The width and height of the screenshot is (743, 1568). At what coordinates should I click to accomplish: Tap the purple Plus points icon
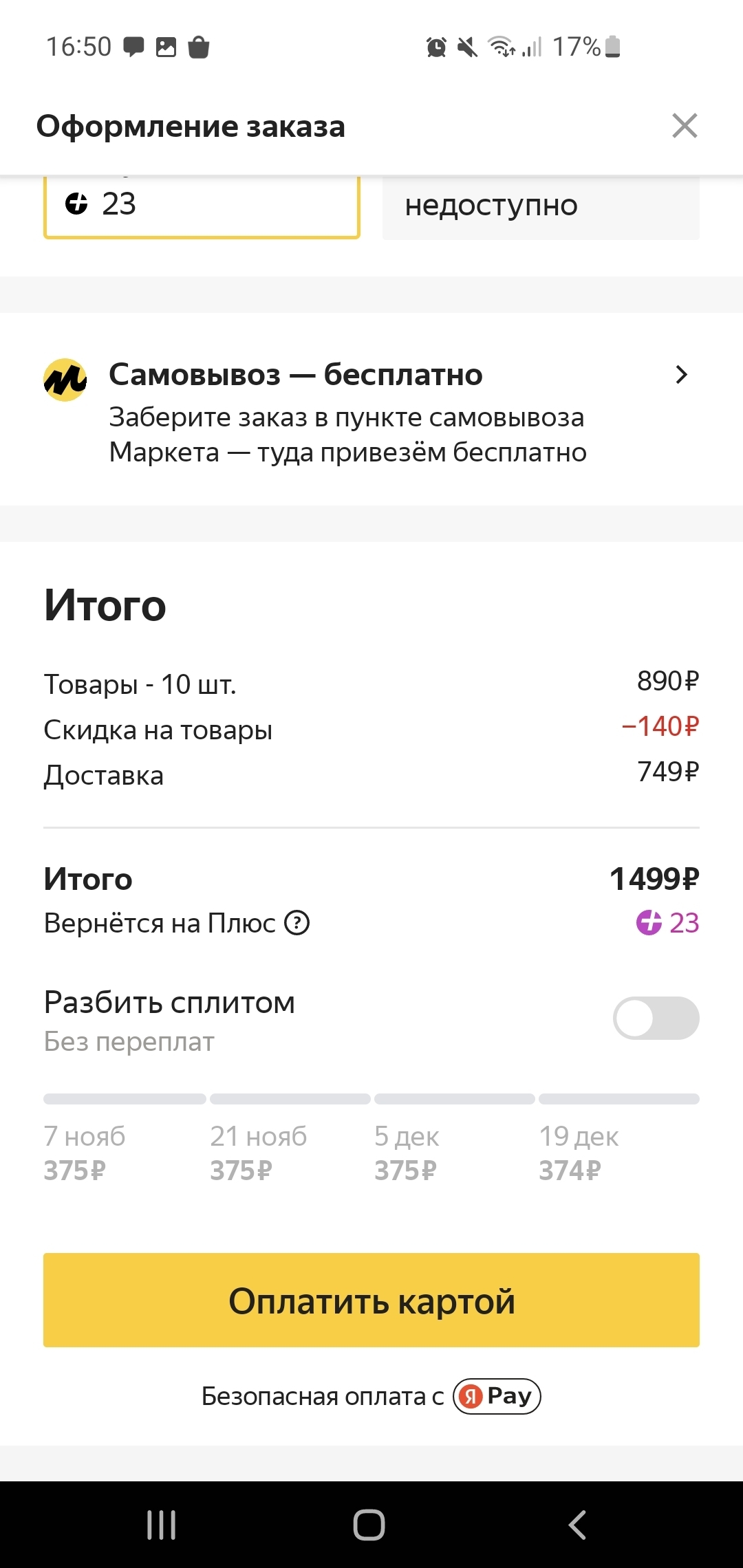[x=648, y=923]
